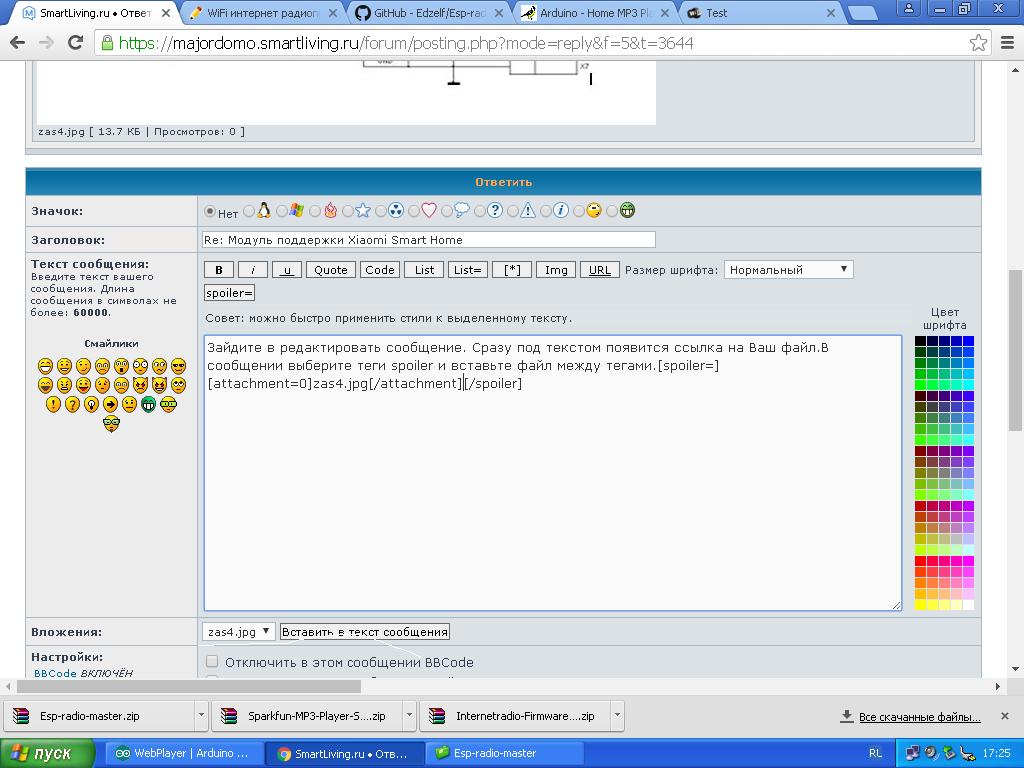Select the warning triangle topic icon radio

513,212
